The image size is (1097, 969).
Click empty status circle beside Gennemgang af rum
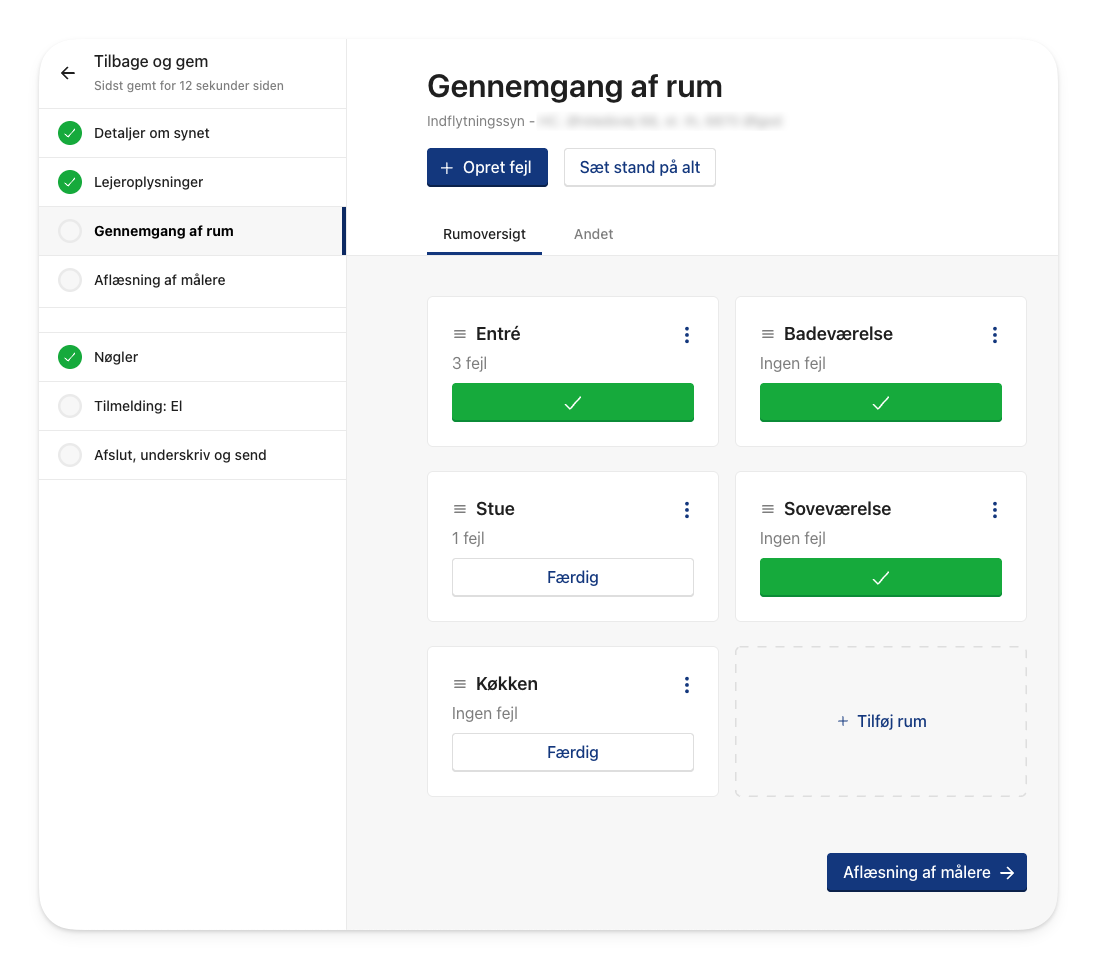click(70, 231)
